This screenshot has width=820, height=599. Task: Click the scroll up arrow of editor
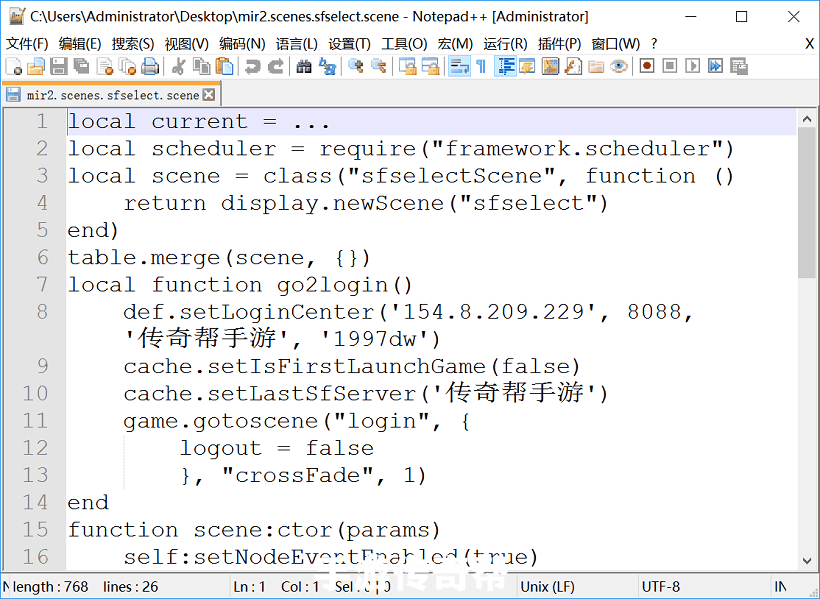(x=806, y=119)
